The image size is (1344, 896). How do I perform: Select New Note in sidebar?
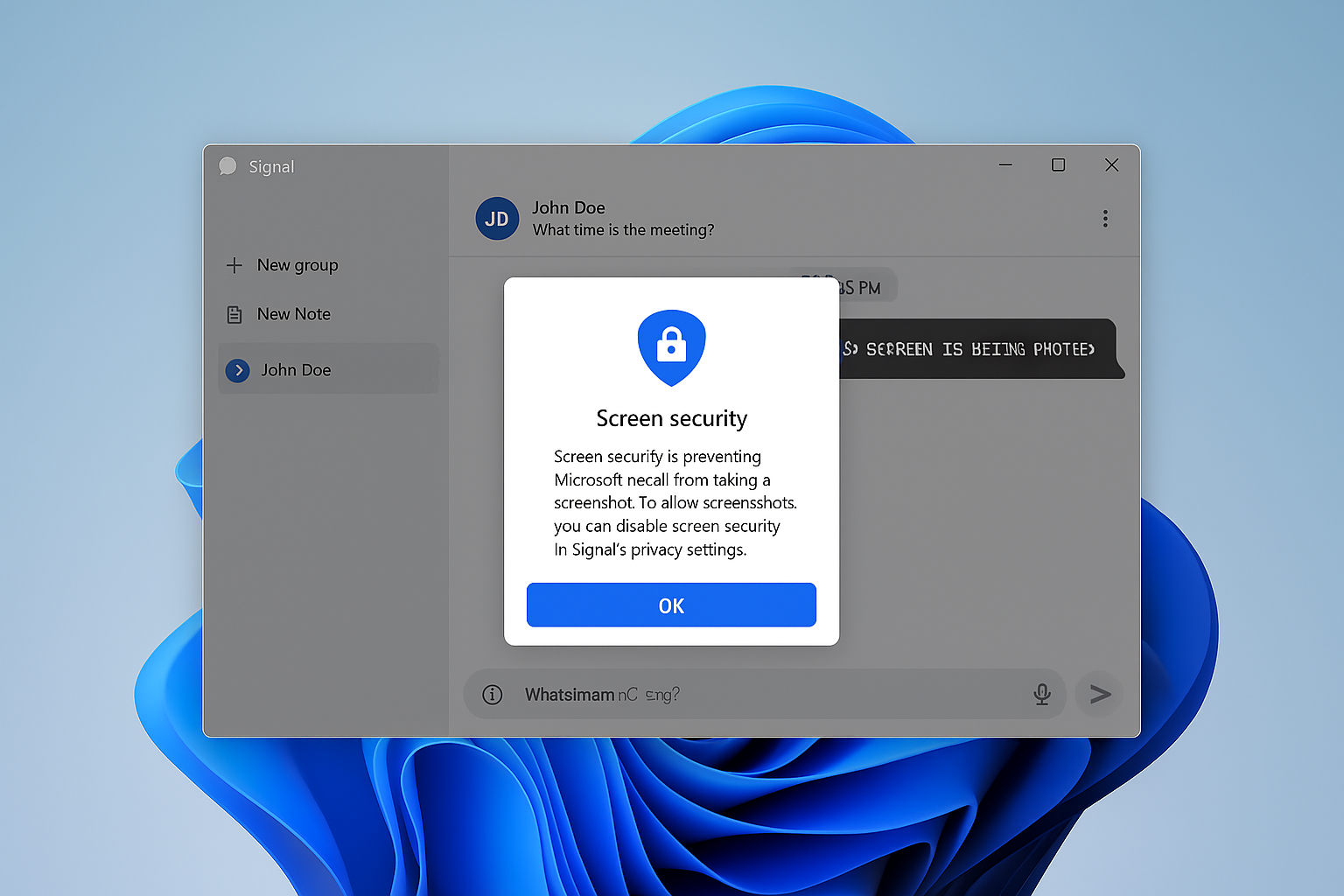point(294,314)
